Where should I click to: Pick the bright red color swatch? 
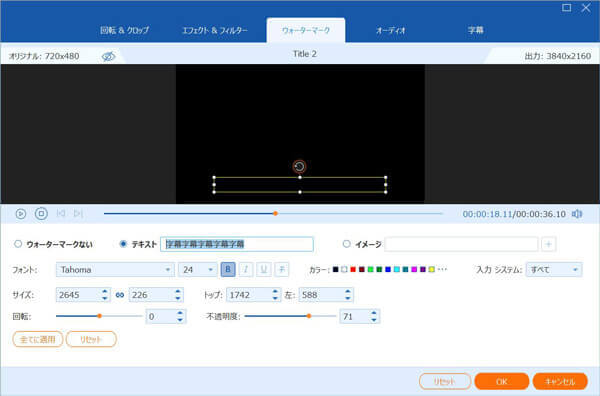coord(353,269)
